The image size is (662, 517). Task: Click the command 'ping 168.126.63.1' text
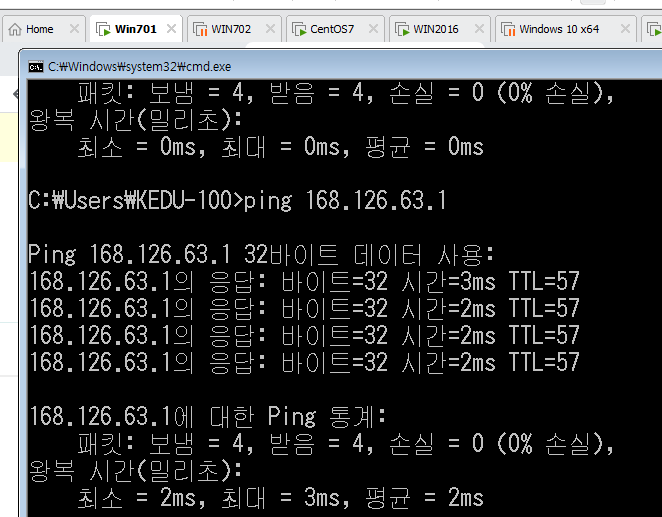pos(345,200)
